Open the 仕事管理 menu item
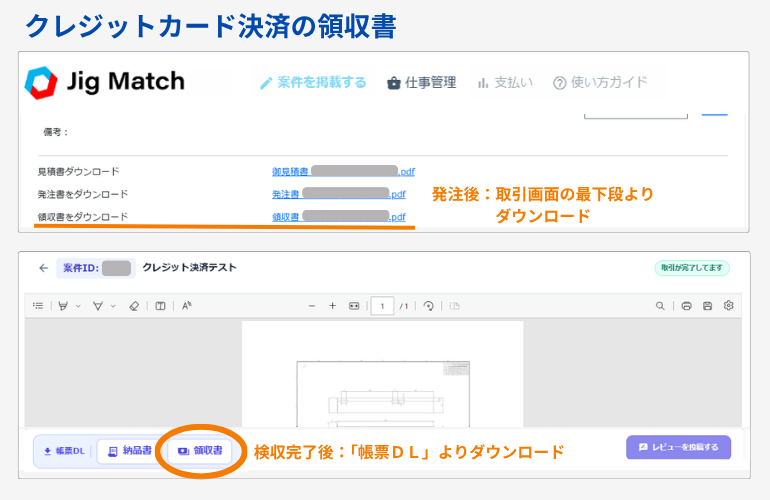Screen dimensions: 770x500 (422, 83)
